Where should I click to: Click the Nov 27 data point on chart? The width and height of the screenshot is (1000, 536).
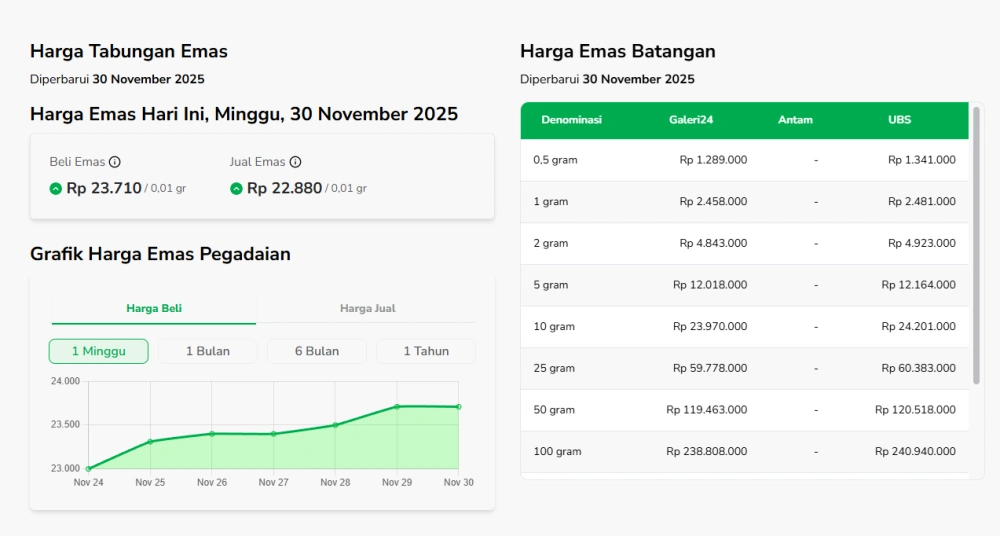[274, 434]
